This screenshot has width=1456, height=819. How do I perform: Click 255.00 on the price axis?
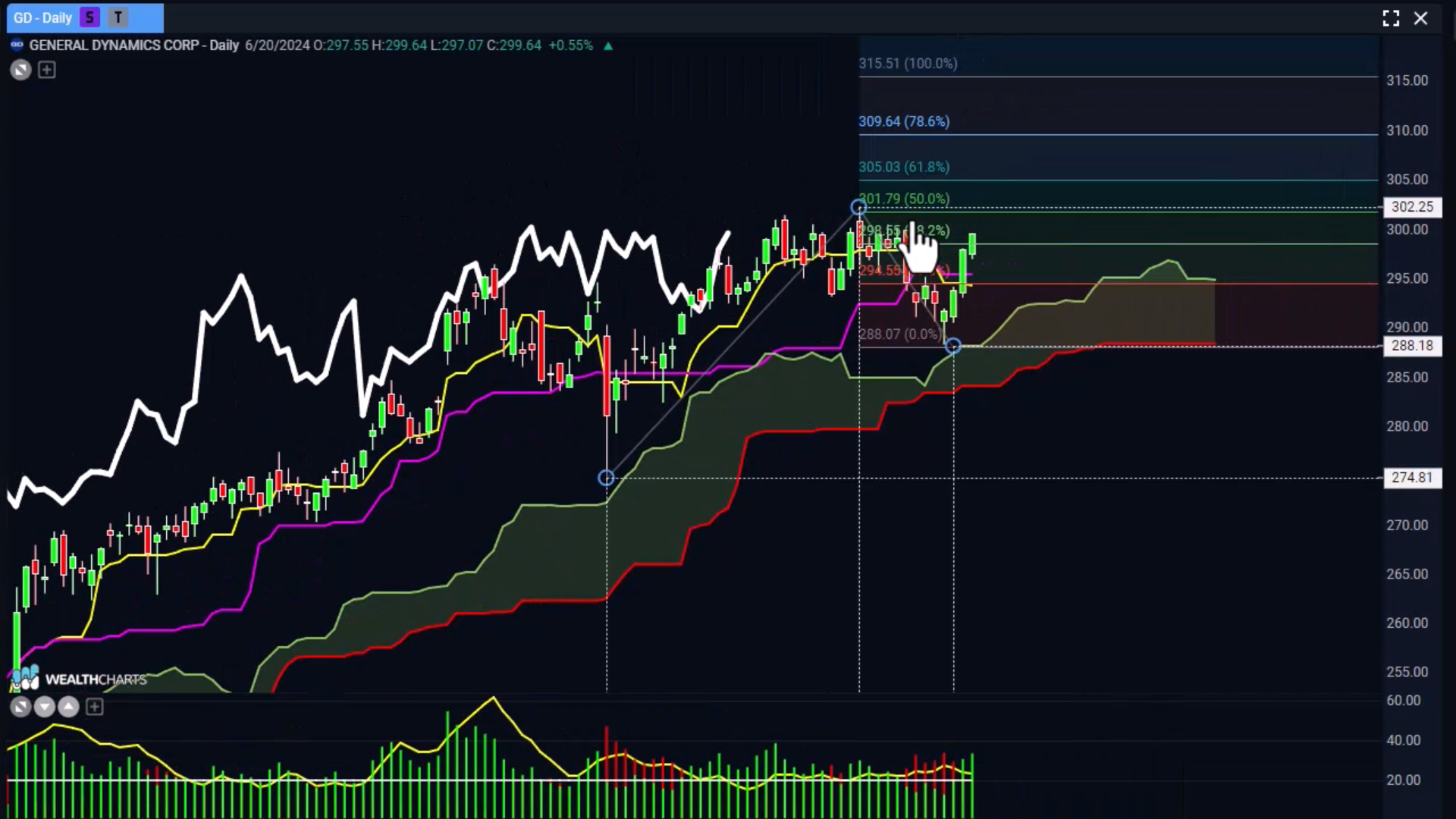[x=1407, y=672]
